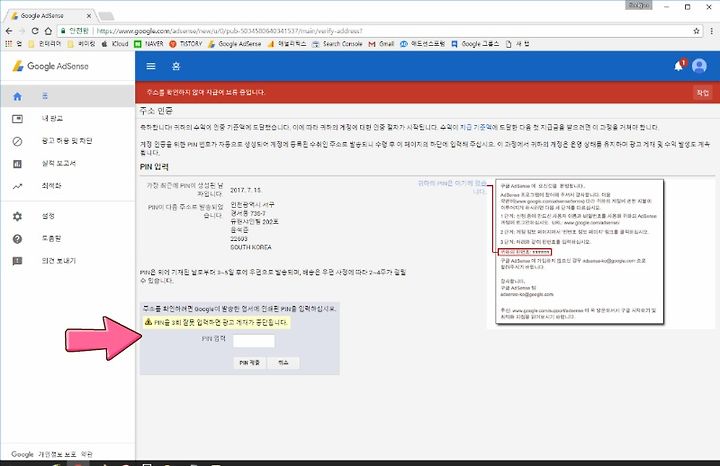Click the '주소 인증' page heading
The image size is (720, 466).
tap(156, 111)
